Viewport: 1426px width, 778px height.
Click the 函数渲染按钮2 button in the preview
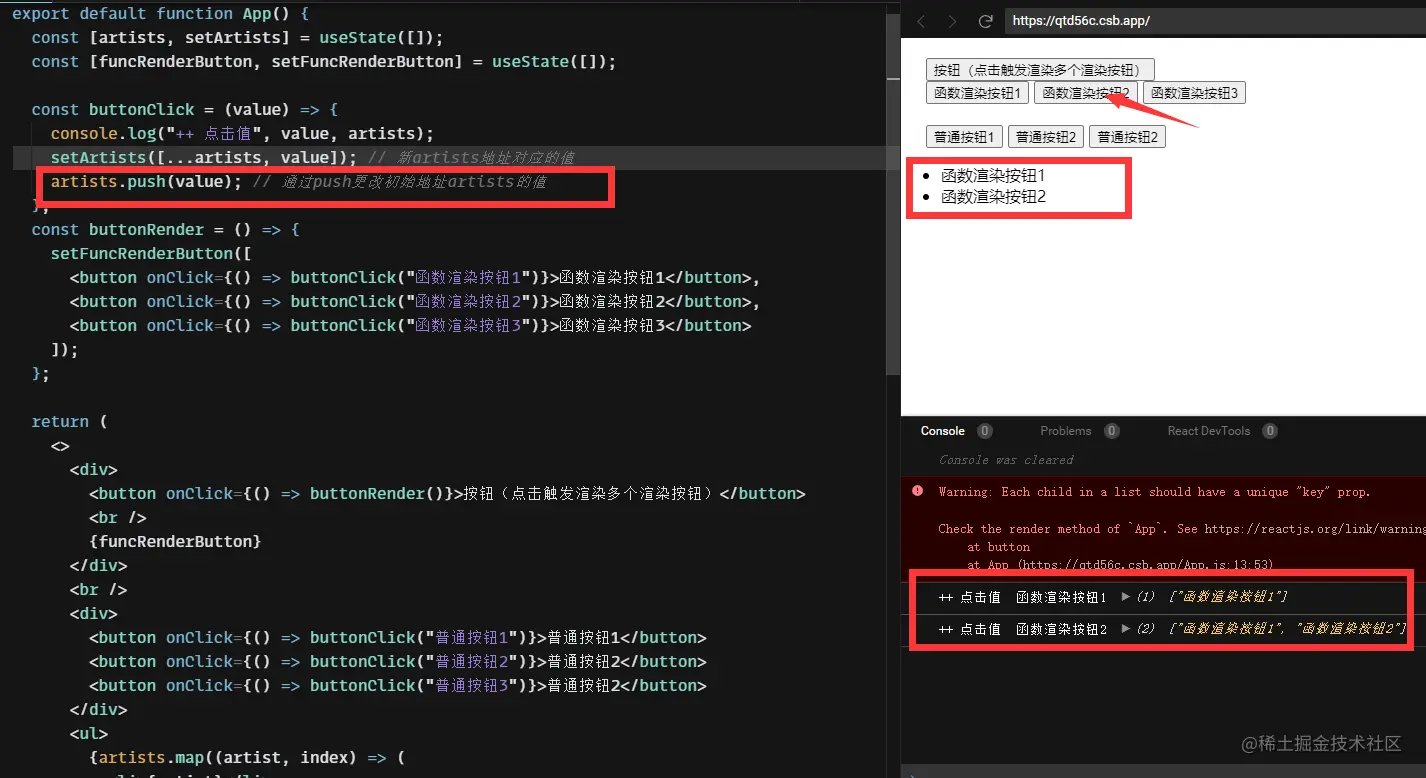click(1086, 93)
